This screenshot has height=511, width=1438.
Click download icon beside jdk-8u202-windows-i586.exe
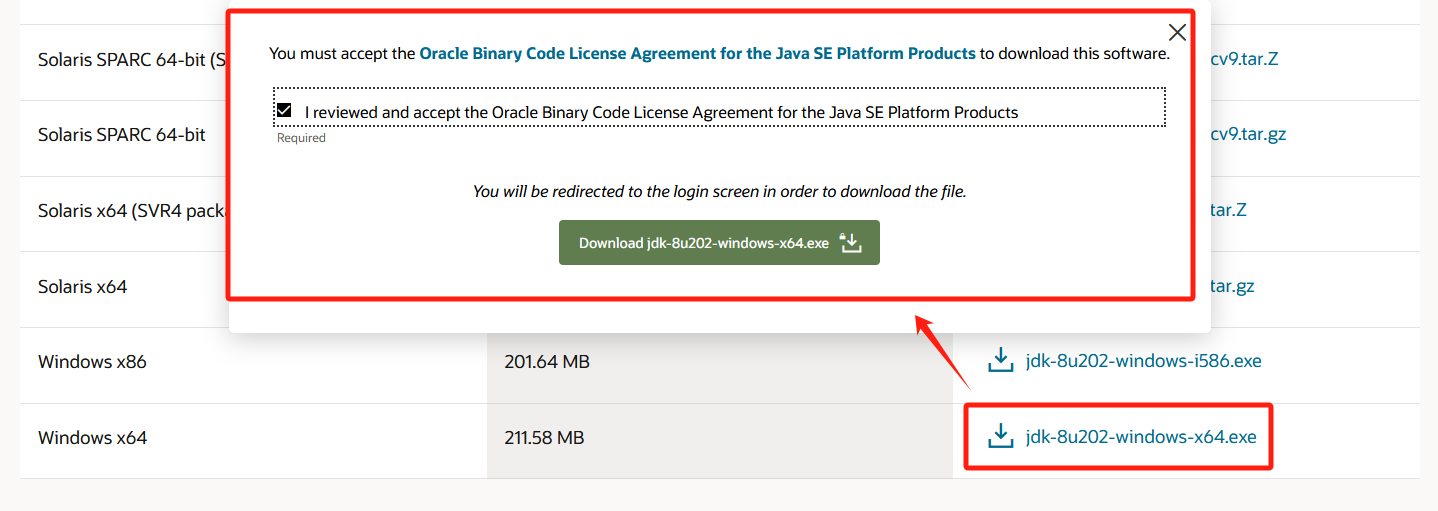click(x=1001, y=360)
